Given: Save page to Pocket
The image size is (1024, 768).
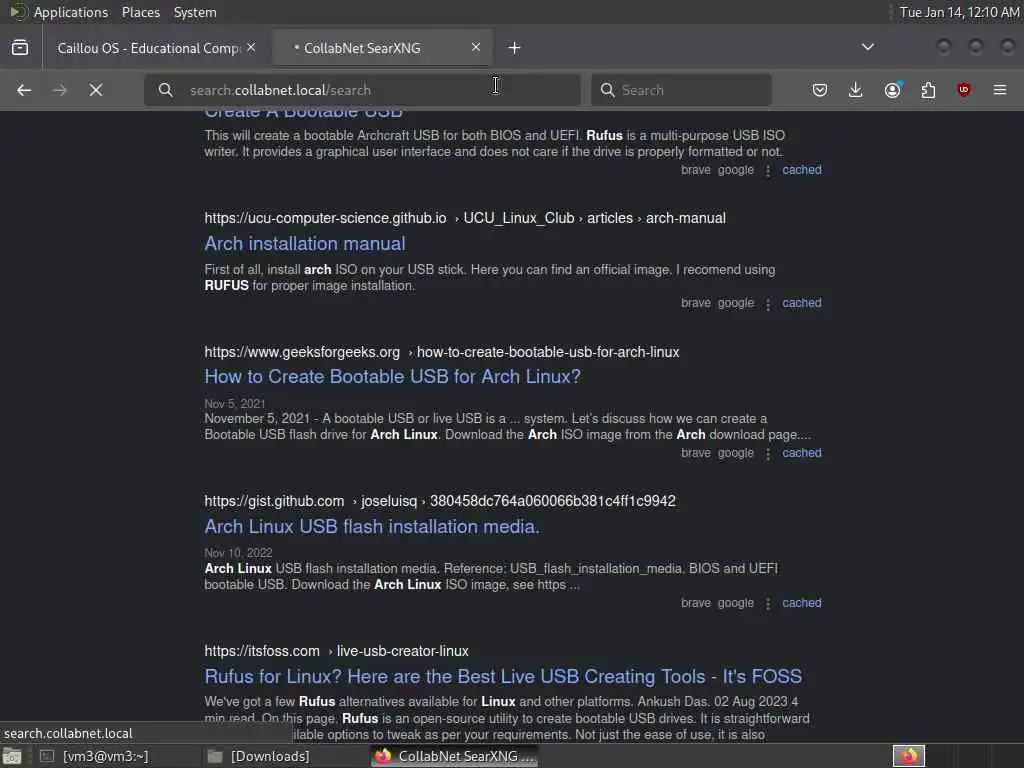Looking at the screenshot, I should tap(820, 90).
